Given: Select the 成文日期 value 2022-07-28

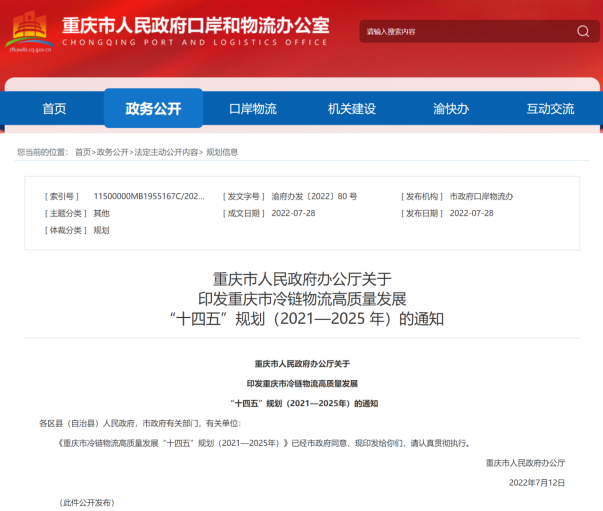Looking at the screenshot, I should click(293, 213).
